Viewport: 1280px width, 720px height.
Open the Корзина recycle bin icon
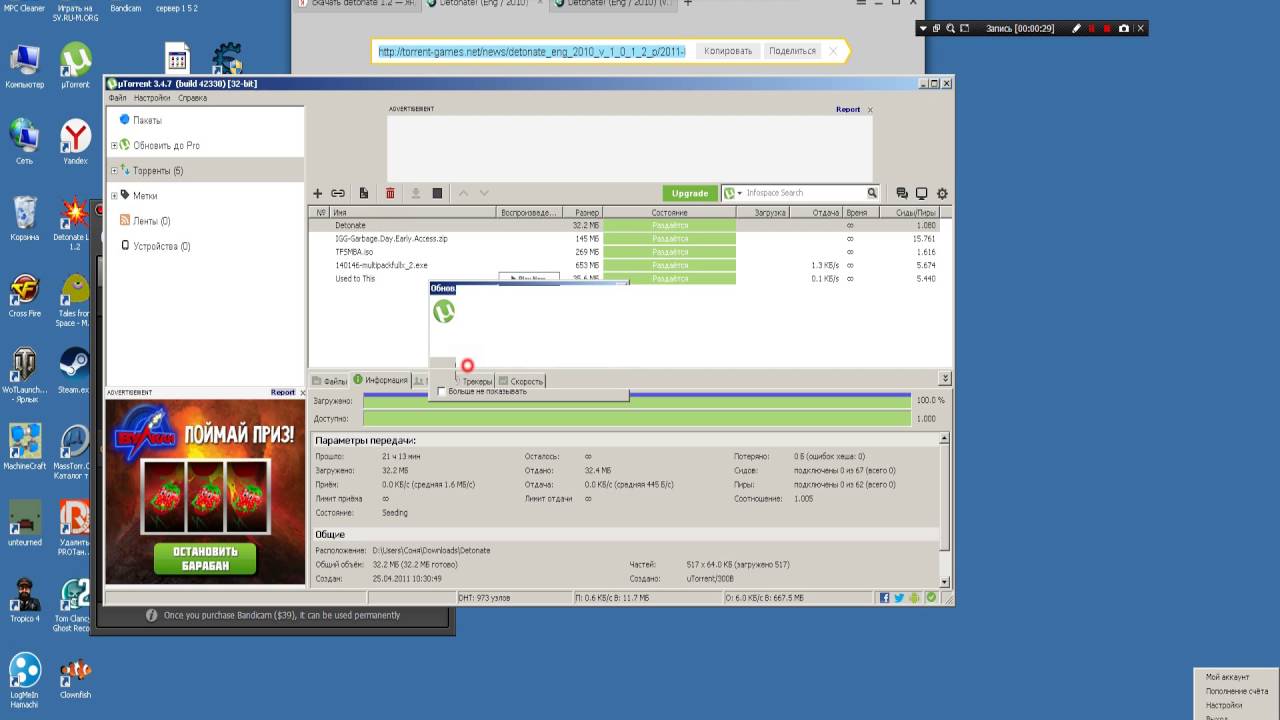pyautogui.click(x=25, y=217)
